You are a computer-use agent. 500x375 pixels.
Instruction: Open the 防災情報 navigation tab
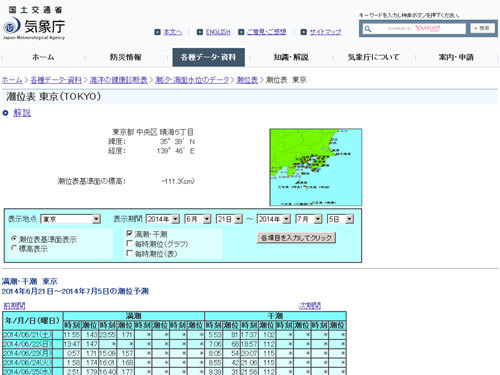pyautogui.click(x=126, y=57)
